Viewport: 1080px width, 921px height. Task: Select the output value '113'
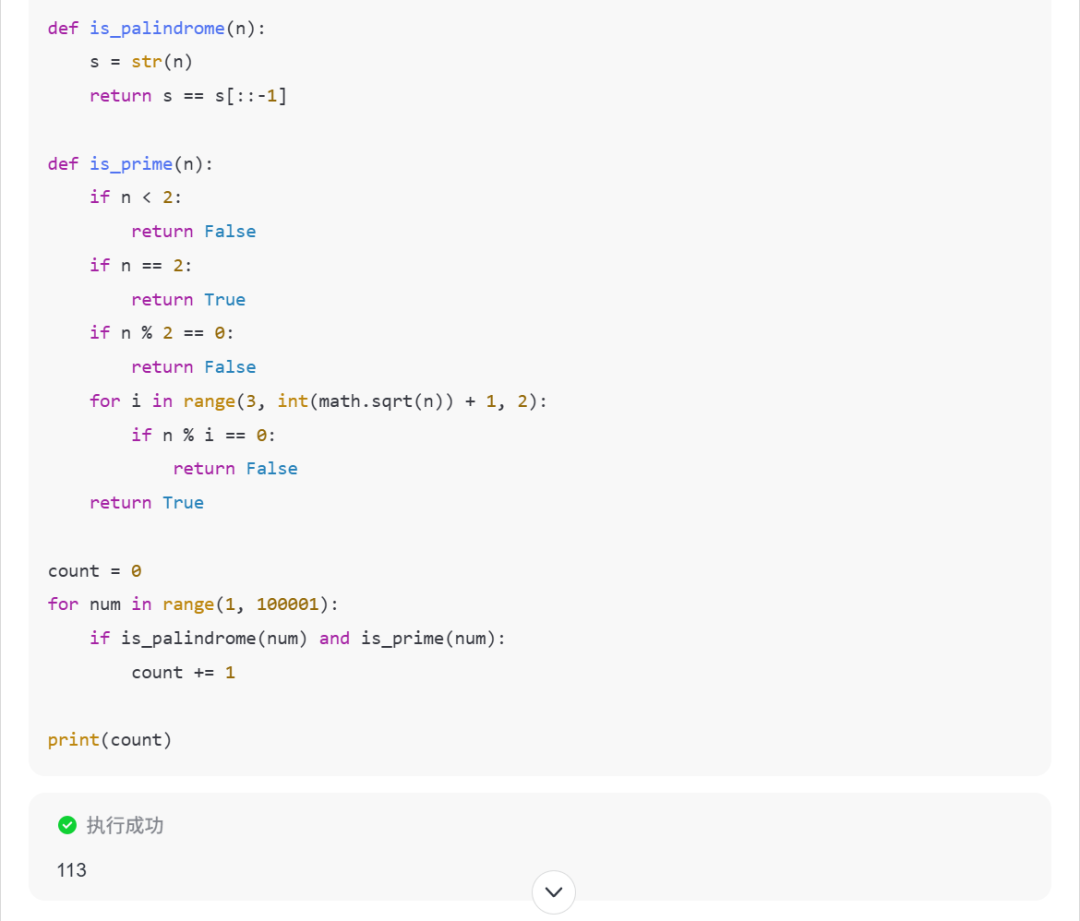[72, 870]
